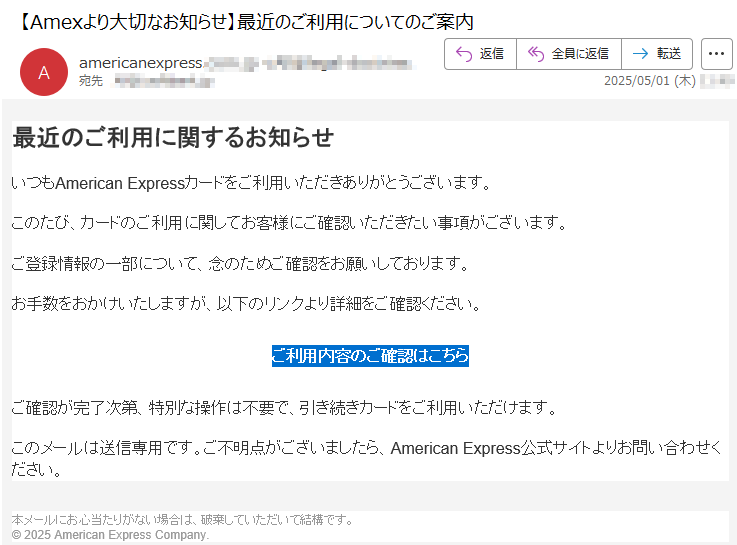Click the paragraph starting このたび、カードのご利用に関して
737x545 pixels.
click(290, 222)
